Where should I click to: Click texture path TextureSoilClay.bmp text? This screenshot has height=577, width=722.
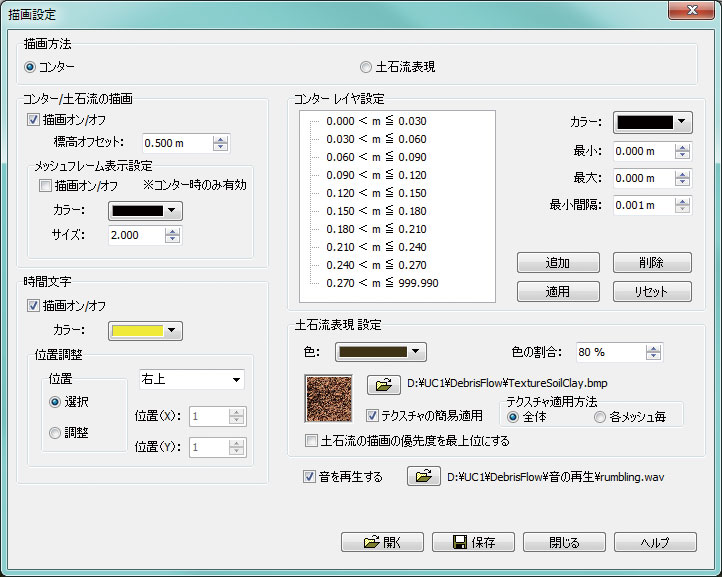point(507,383)
